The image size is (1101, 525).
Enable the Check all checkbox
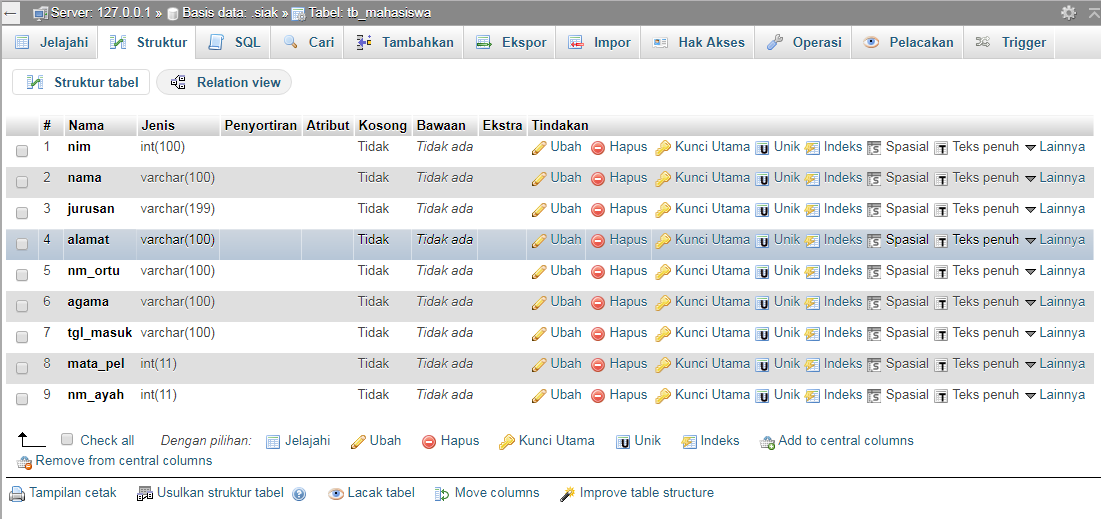click(x=67, y=439)
